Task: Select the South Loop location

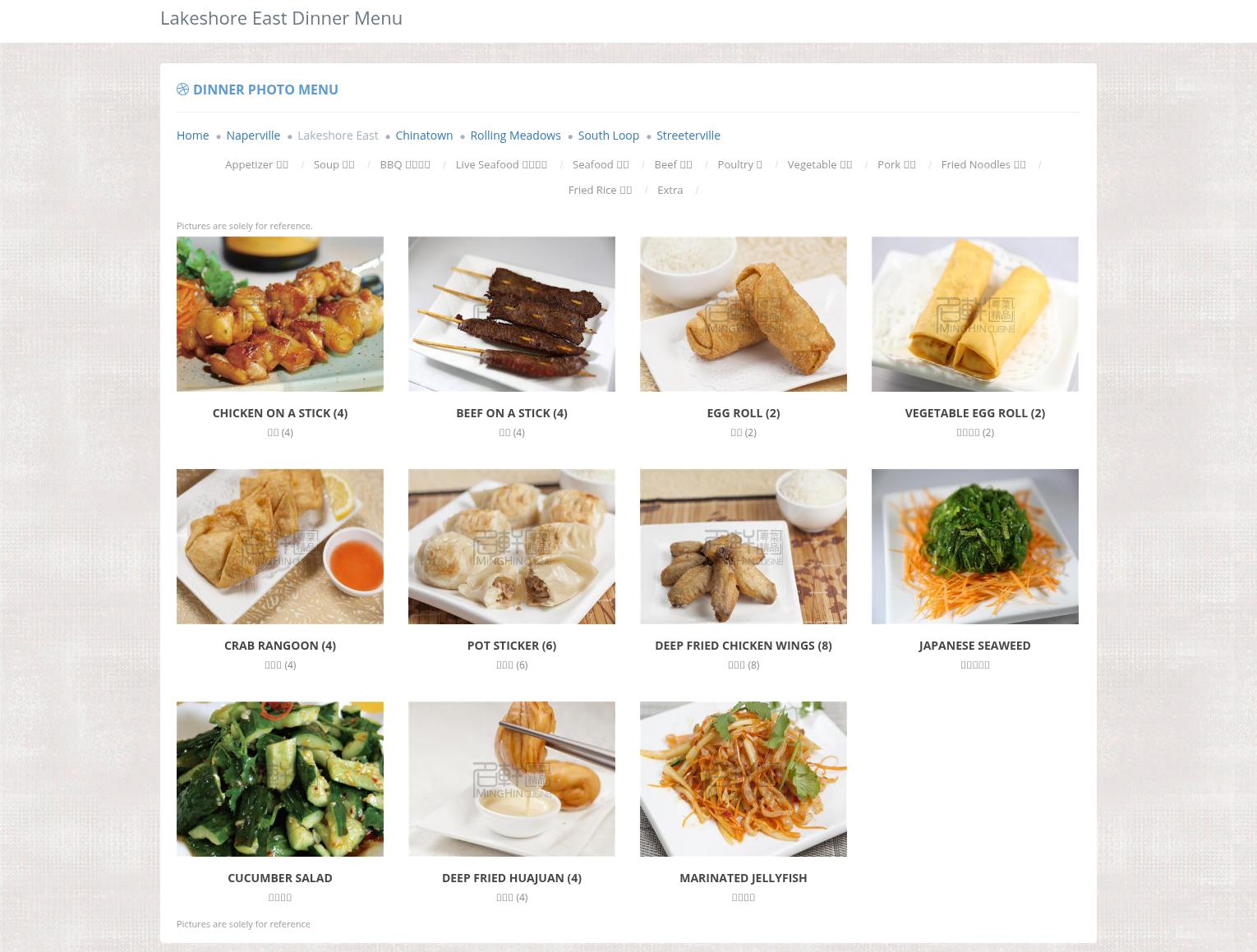Action: (x=608, y=136)
